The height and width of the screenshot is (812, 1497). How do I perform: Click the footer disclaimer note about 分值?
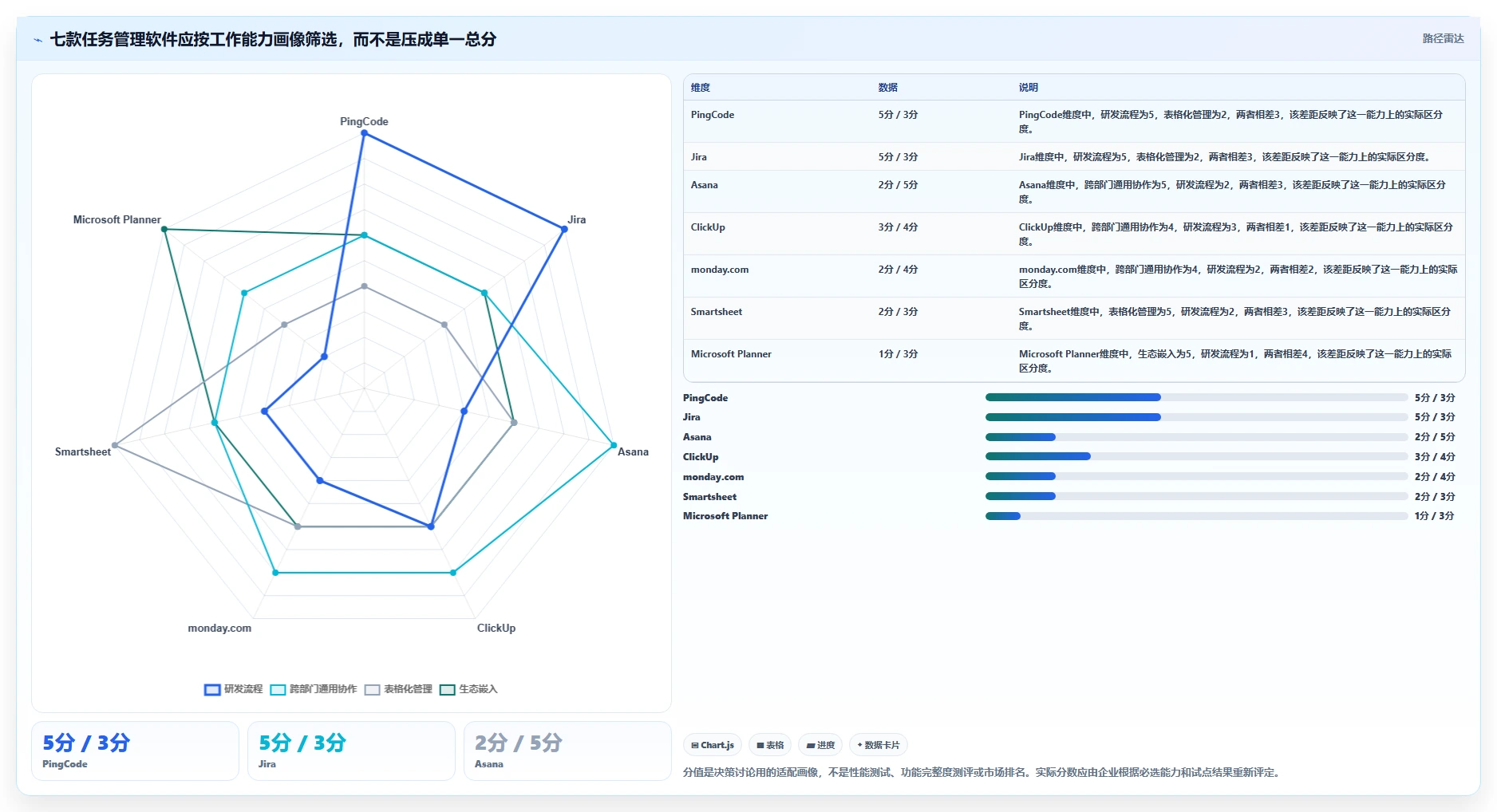click(x=982, y=772)
